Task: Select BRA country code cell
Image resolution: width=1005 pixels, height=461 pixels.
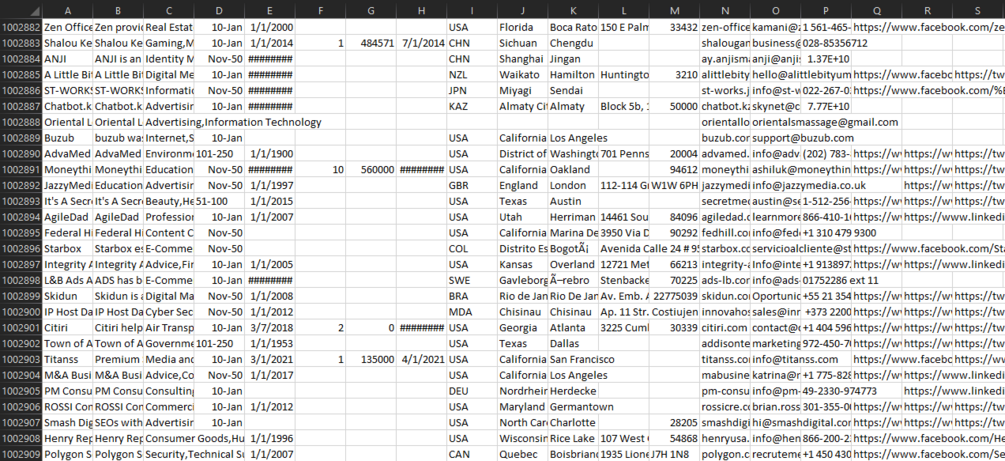Action: coord(472,296)
